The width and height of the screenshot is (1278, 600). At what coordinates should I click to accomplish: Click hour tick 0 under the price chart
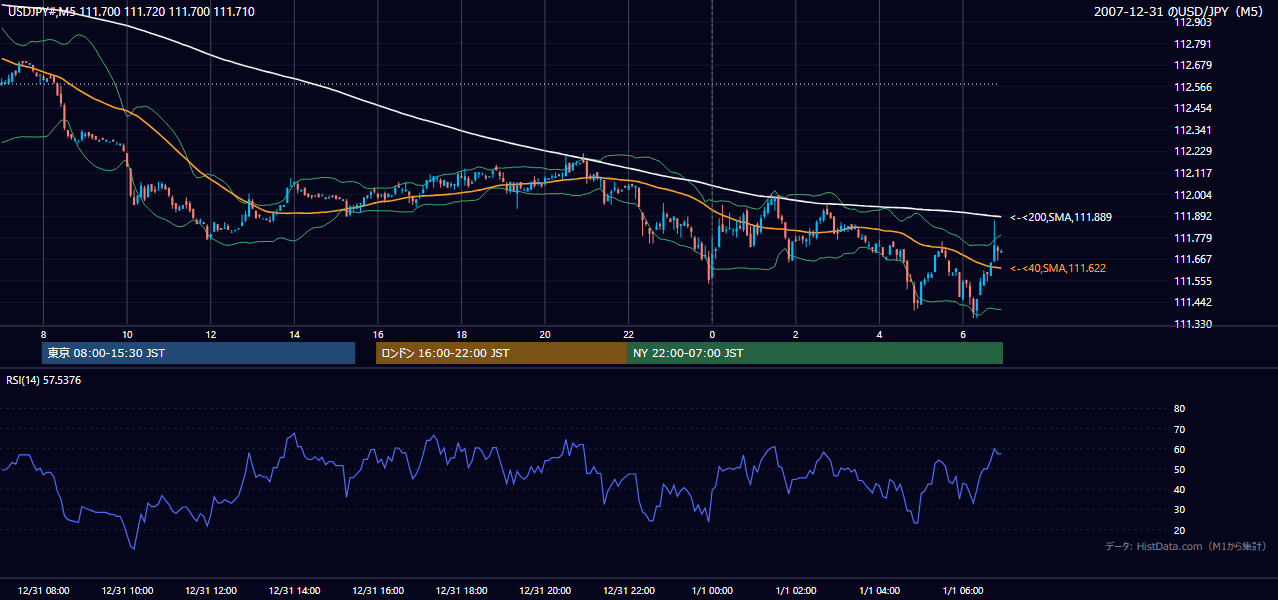(712, 334)
